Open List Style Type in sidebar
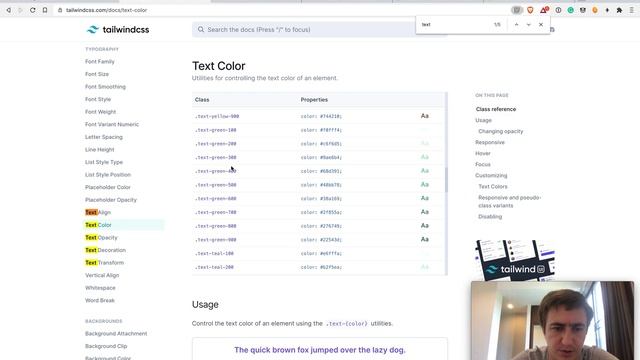The image size is (640, 360). (104, 162)
